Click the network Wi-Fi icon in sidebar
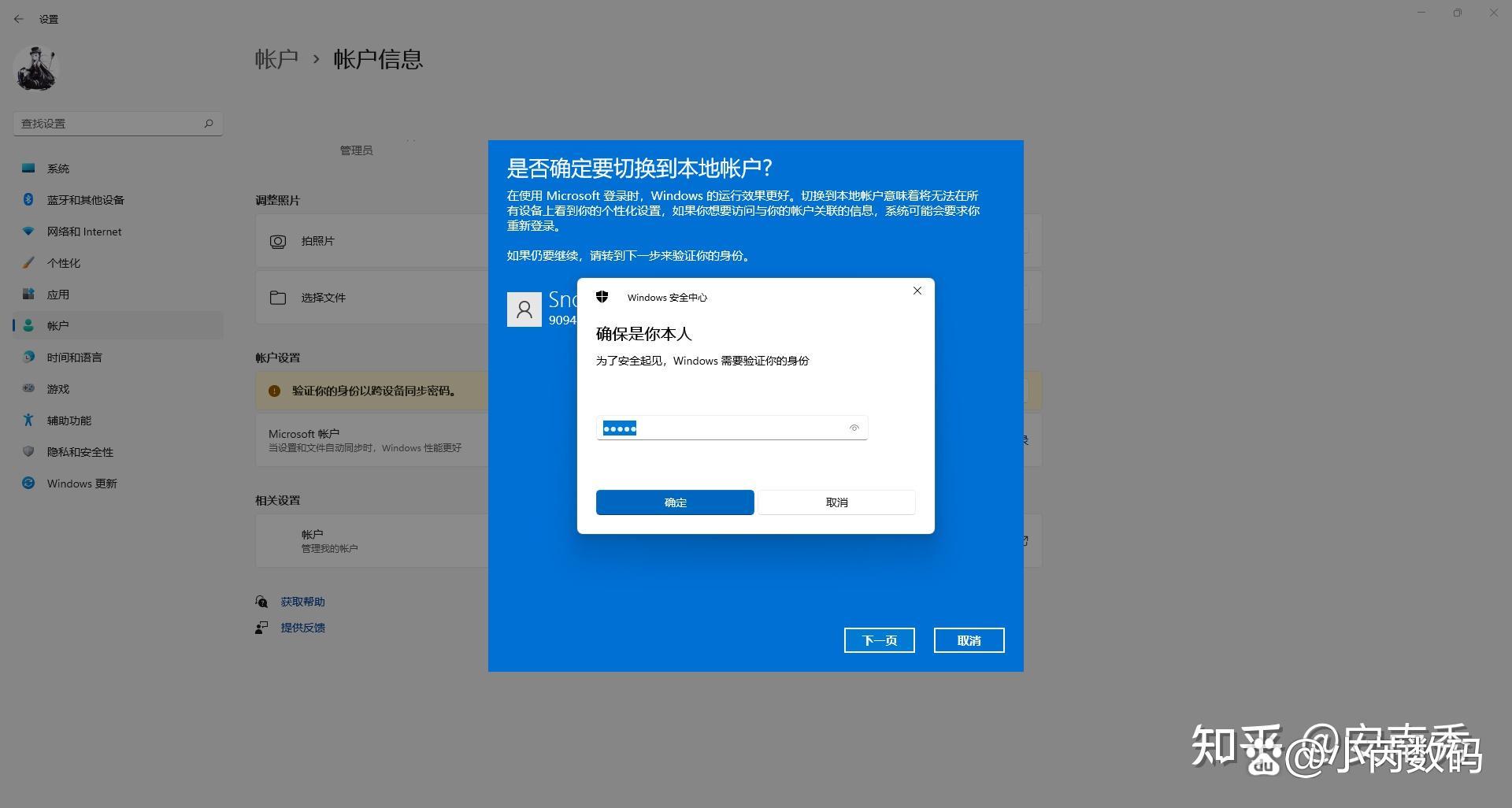Image resolution: width=1512 pixels, height=808 pixels. point(28,231)
